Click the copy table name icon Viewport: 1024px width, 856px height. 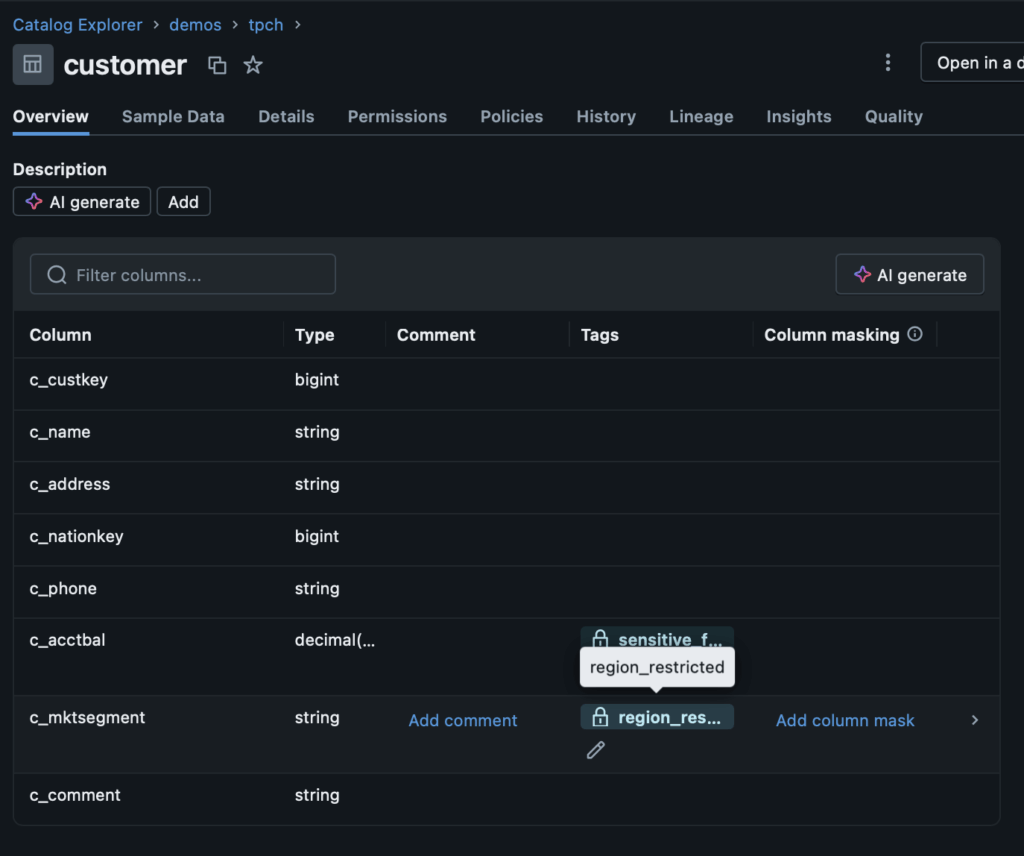pos(217,65)
